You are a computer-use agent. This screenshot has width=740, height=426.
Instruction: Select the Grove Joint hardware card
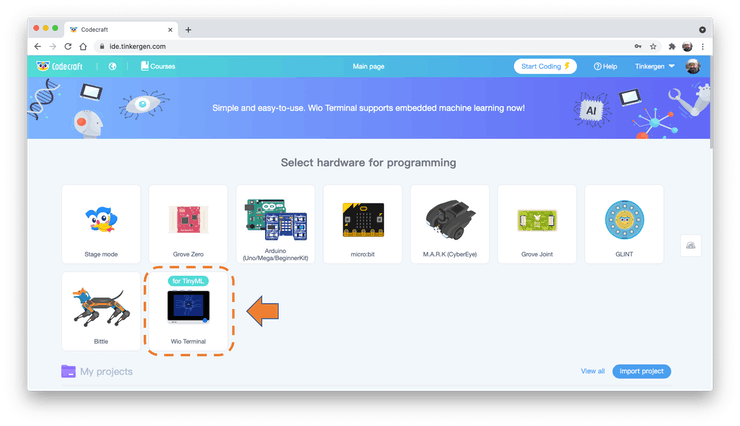[x=537, y=224]
